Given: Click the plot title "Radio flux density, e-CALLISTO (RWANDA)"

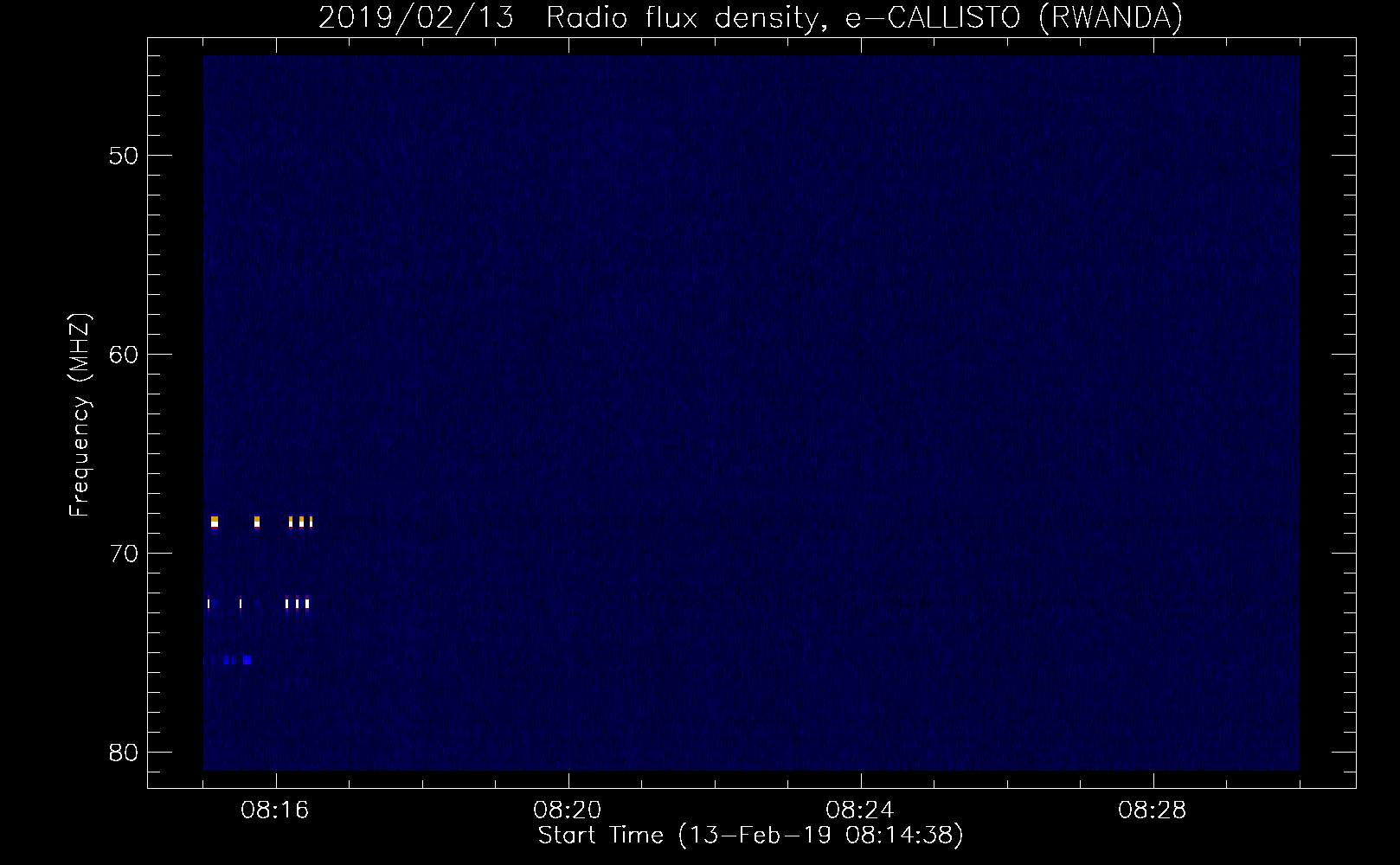Looking at the screenshot, I should tap(864, 18).
